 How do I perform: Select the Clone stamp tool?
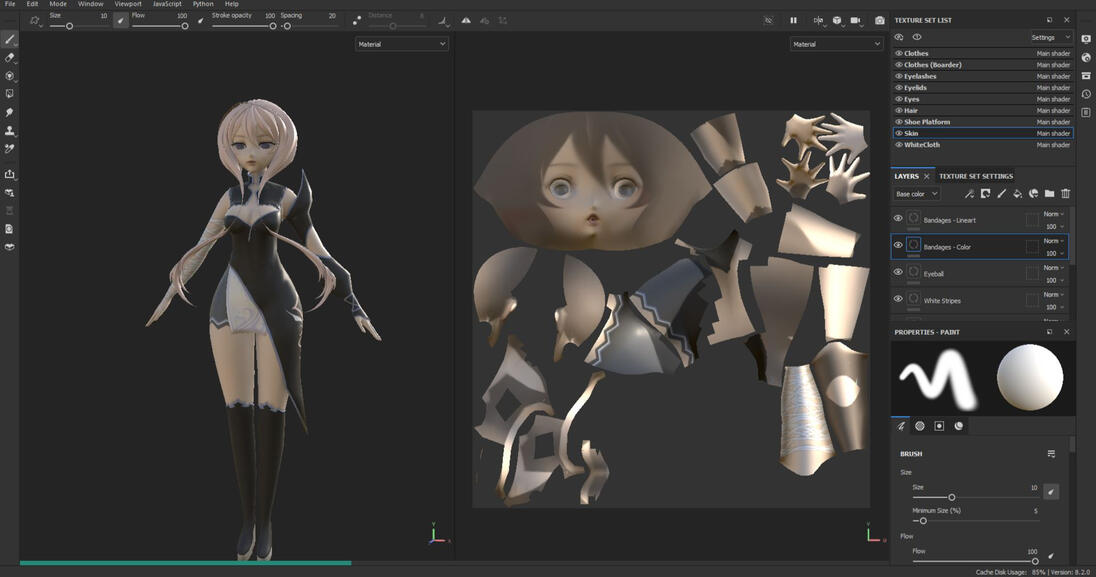(10, 130)
